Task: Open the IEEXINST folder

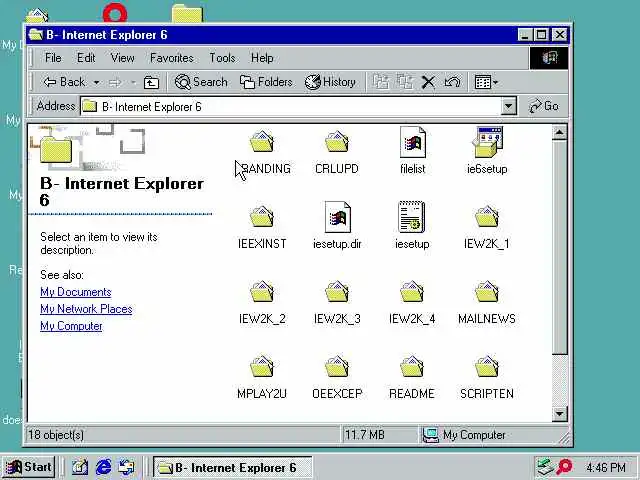Action: click(x=262, y=217)
